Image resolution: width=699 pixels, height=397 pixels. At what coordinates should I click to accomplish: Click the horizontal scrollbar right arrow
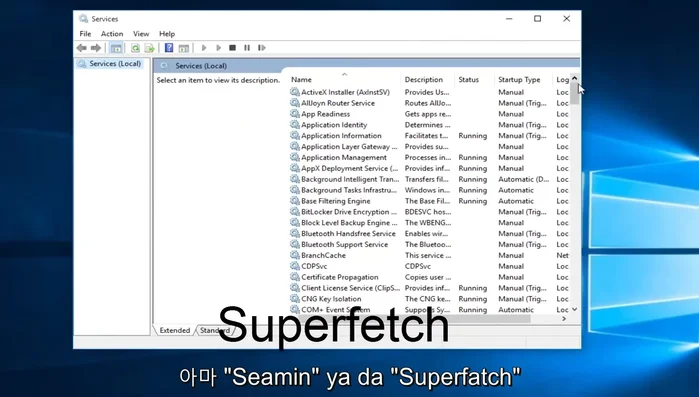[x=564, y=319]
